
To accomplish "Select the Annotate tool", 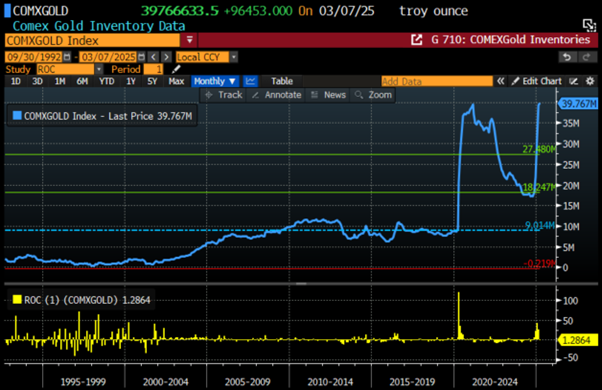I will tap(276, 95).
